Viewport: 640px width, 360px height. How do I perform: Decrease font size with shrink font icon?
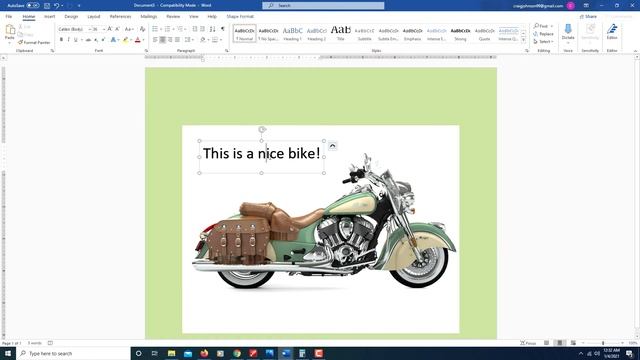coord(117,29)
